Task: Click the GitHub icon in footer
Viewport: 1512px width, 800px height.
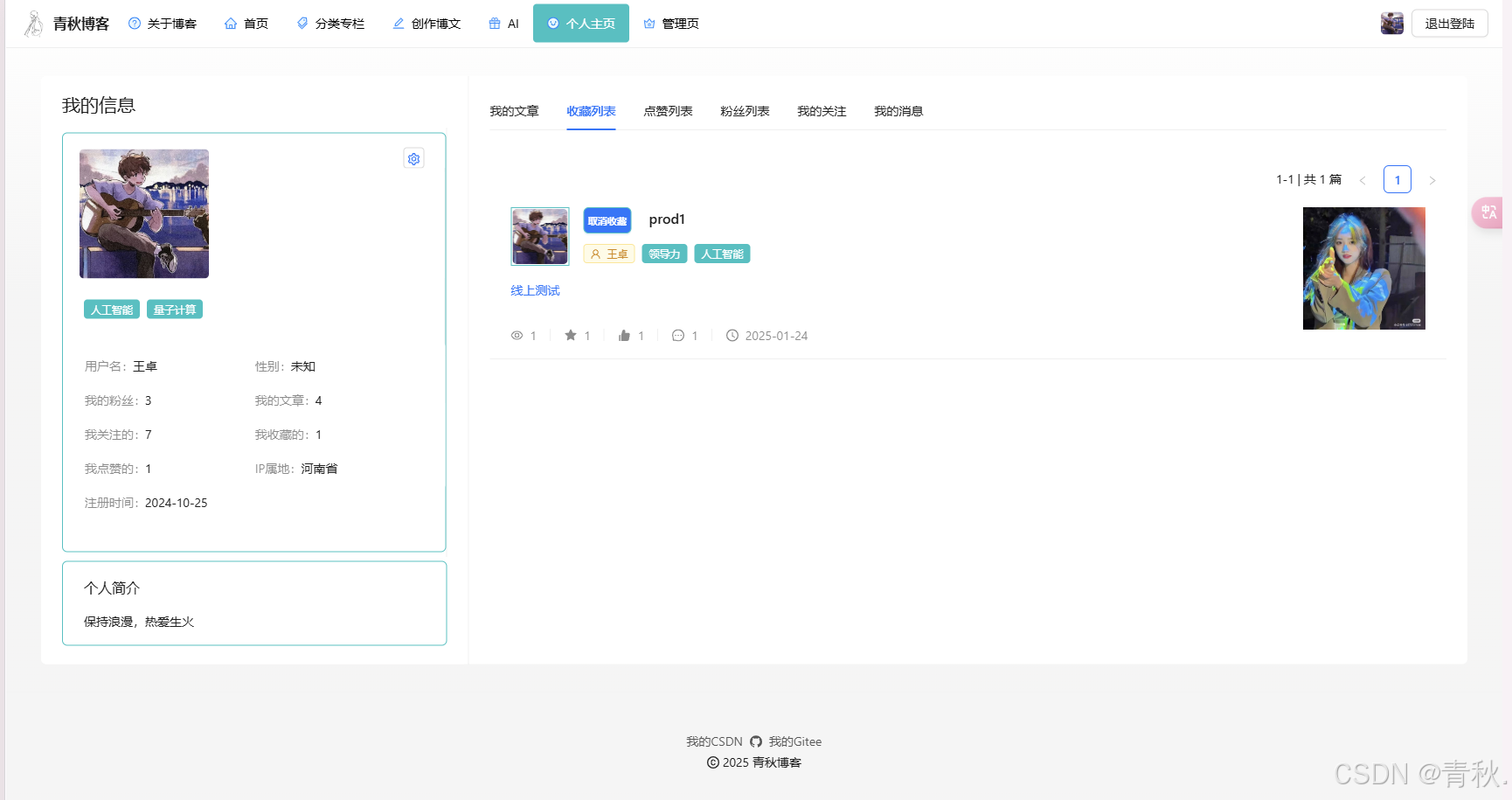Action: click(x=756, y=741)
